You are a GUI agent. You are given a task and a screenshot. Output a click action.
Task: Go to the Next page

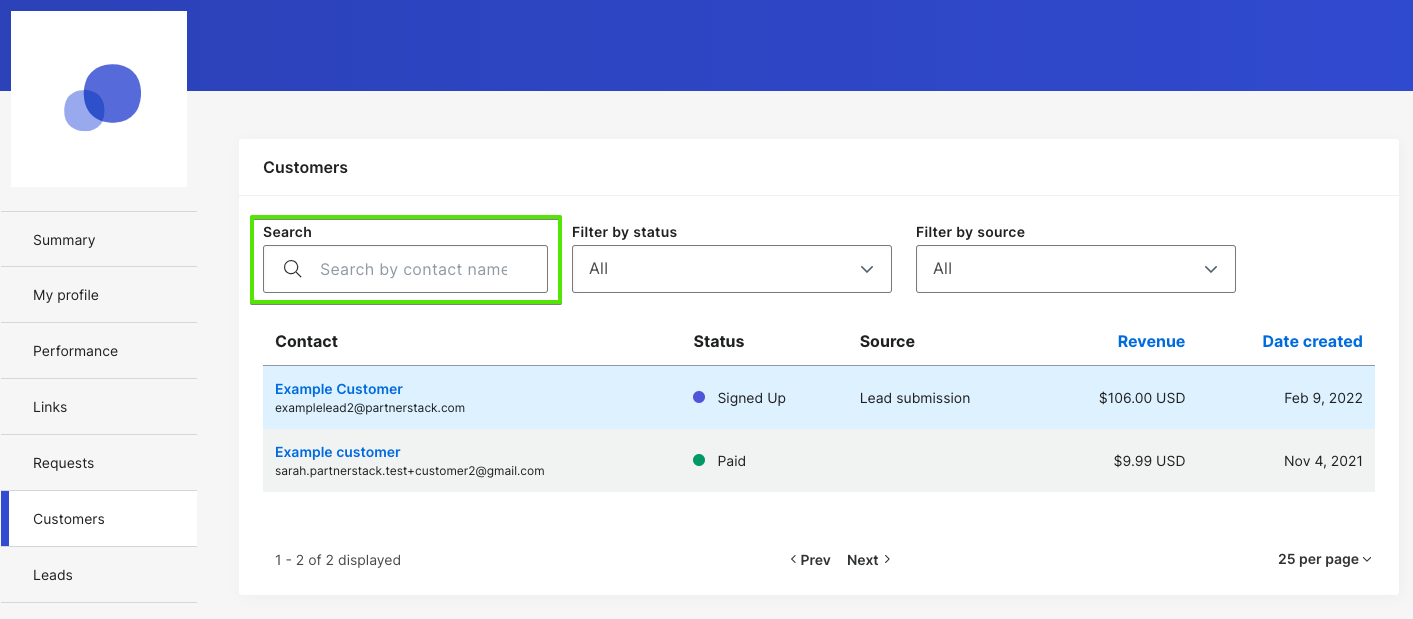[x=869, y=560]
